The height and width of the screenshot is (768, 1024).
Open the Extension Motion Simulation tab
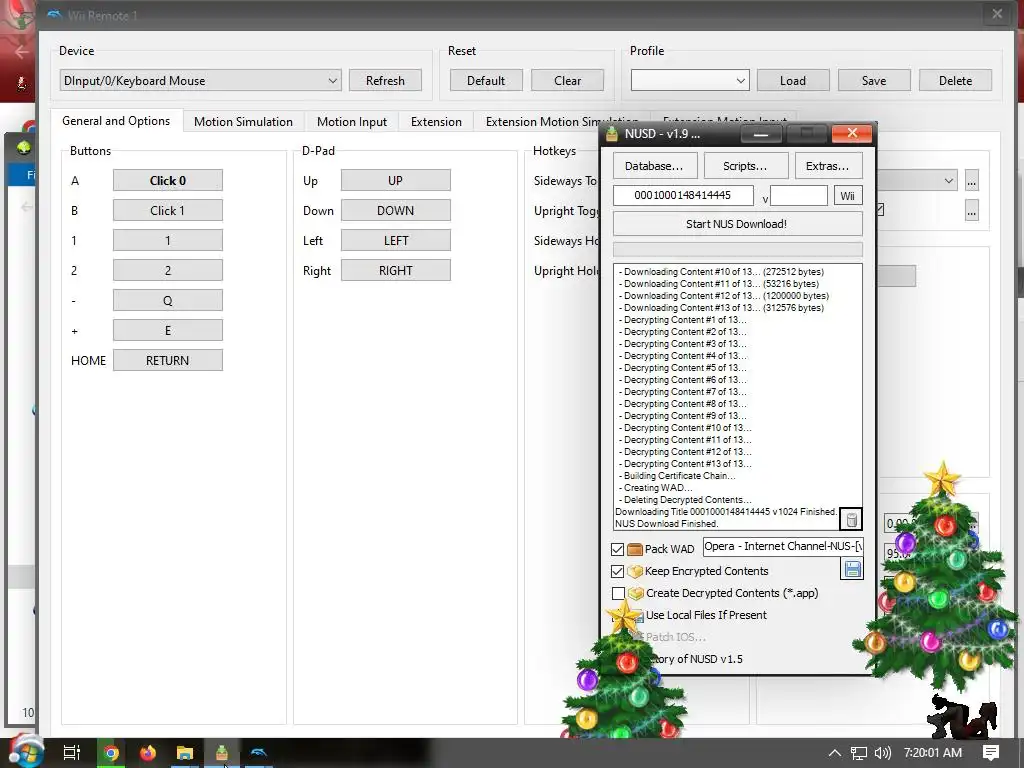[x=562, y=121]
